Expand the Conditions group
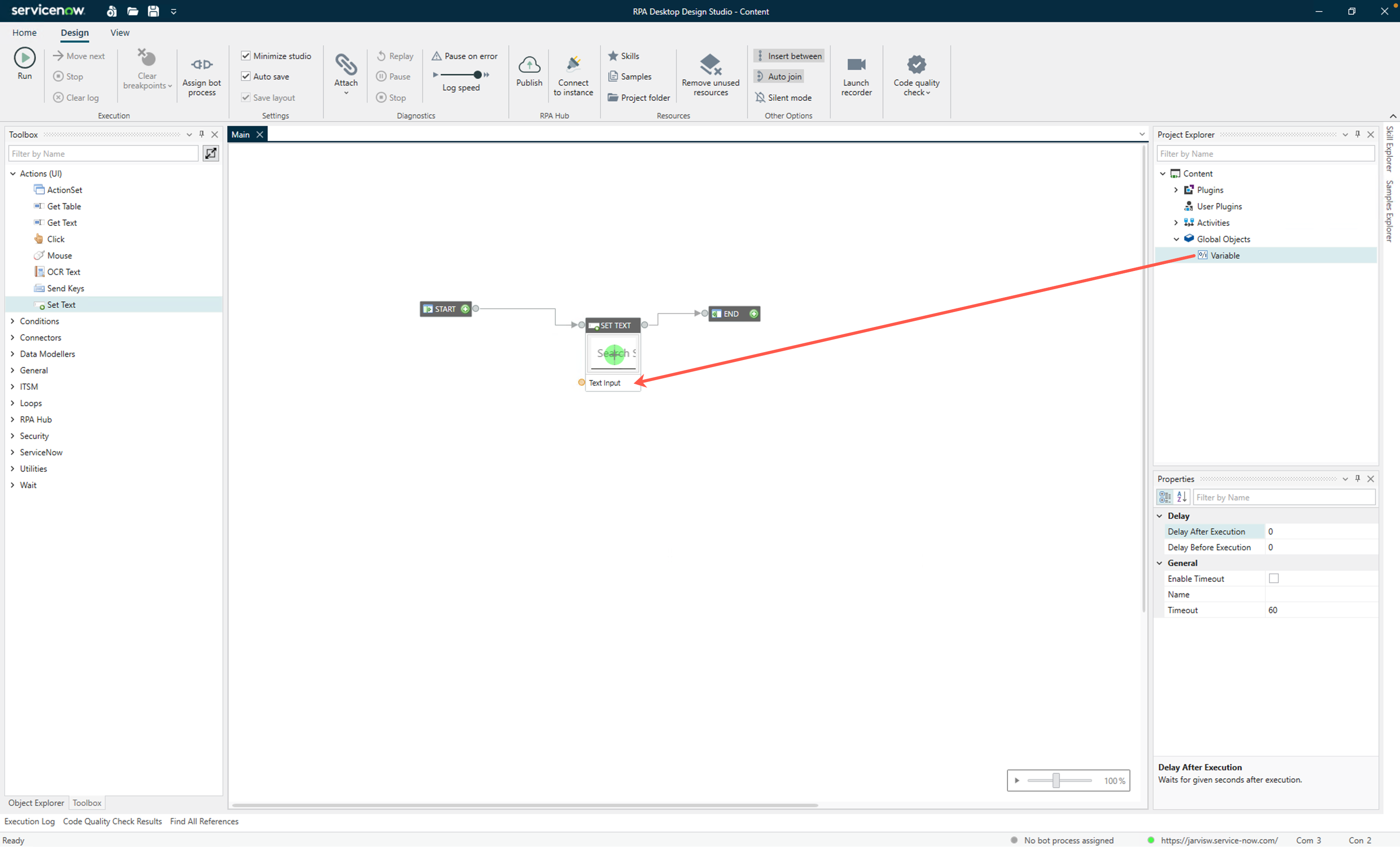 [x=13, y=321]
